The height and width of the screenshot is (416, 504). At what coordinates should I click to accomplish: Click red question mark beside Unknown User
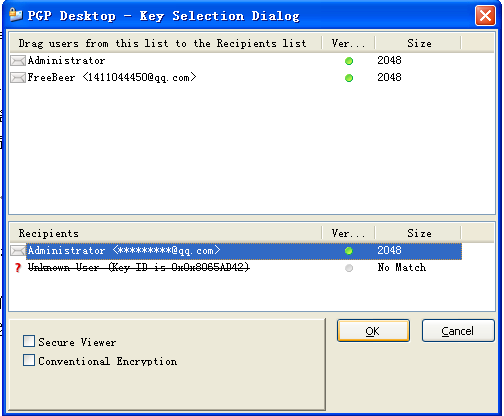(18, 268)
